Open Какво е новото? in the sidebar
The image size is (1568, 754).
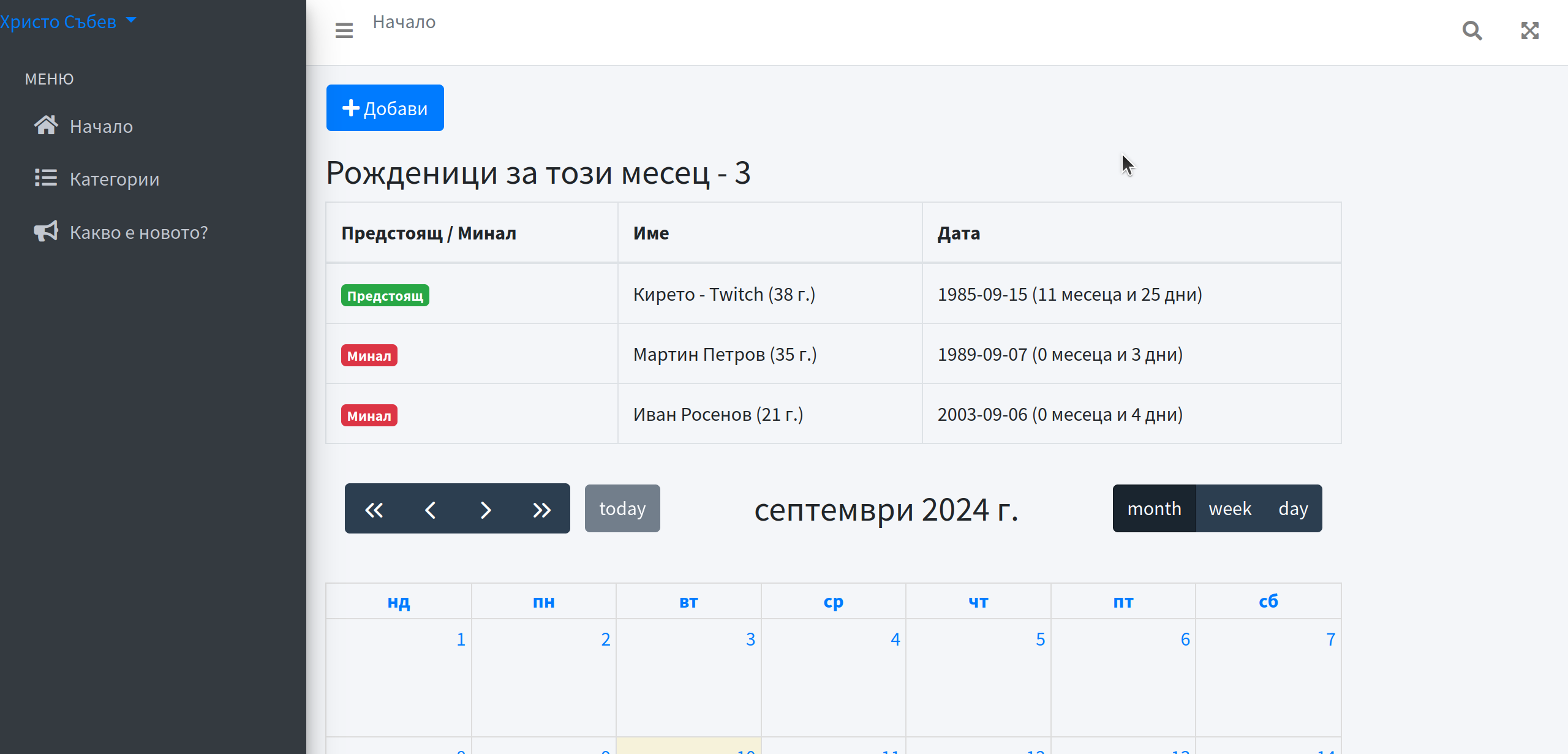click(x=138, y=232)
